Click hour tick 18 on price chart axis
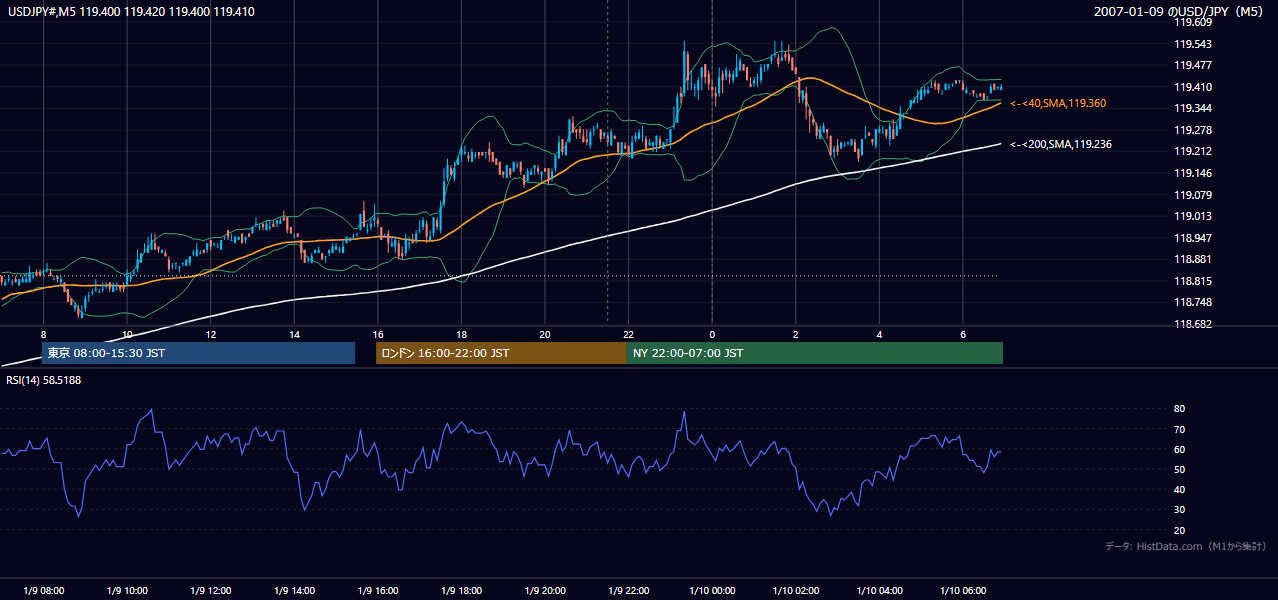1278x600 pixels. [461, 334]
